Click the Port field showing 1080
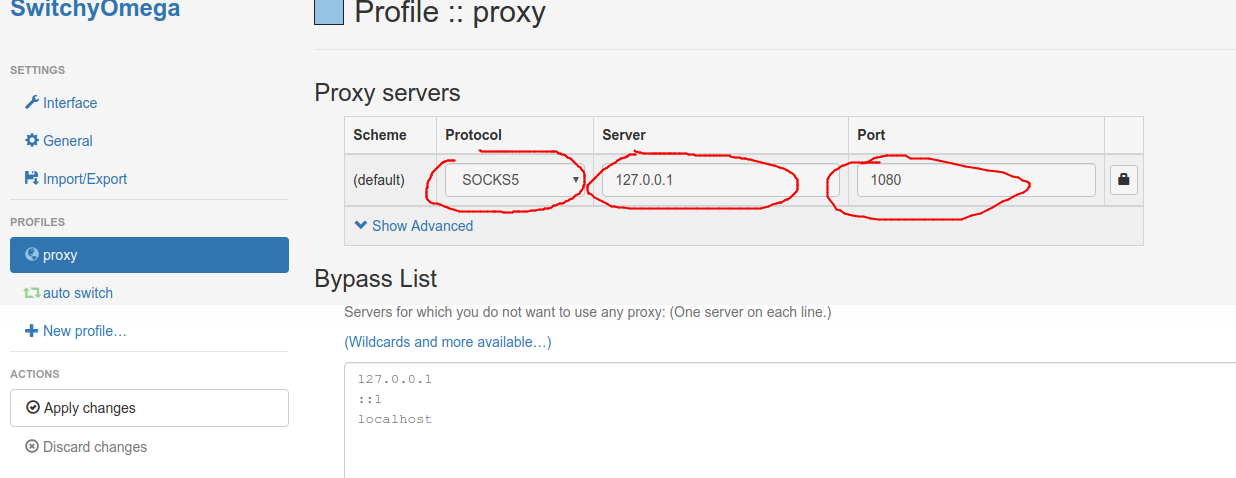Viewport: 1236px width, 478px height. 976,180
